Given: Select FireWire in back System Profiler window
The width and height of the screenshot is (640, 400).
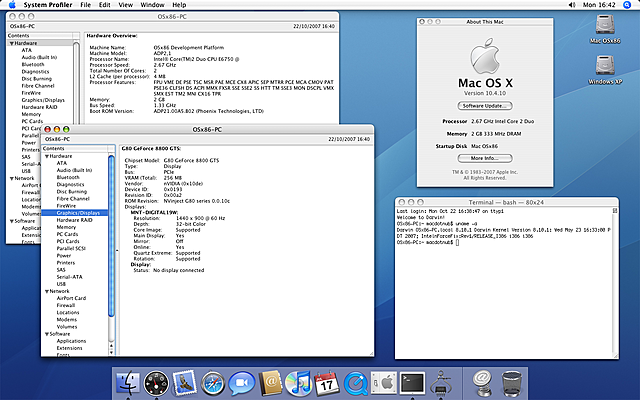Looking at the screenshot, I should pyautogui.click(x=31, y=93).
